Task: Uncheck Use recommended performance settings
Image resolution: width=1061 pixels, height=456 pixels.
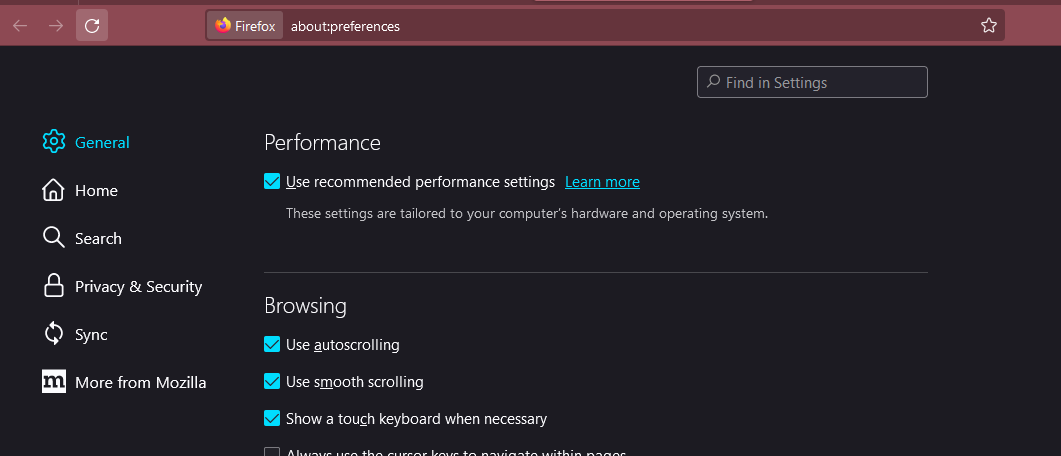Action: 272,182
